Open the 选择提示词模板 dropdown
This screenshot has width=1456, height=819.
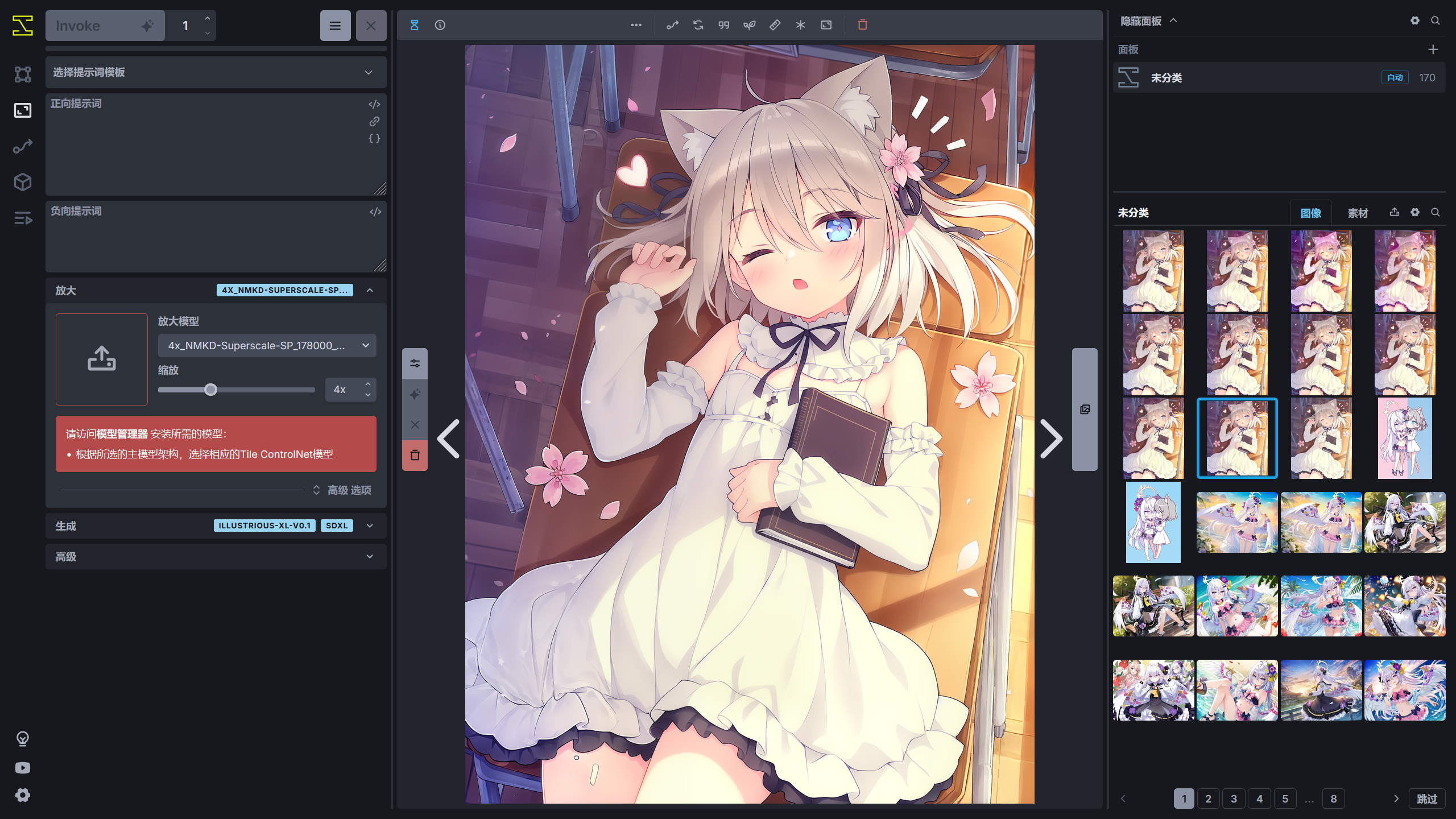[x=216, y=72]
